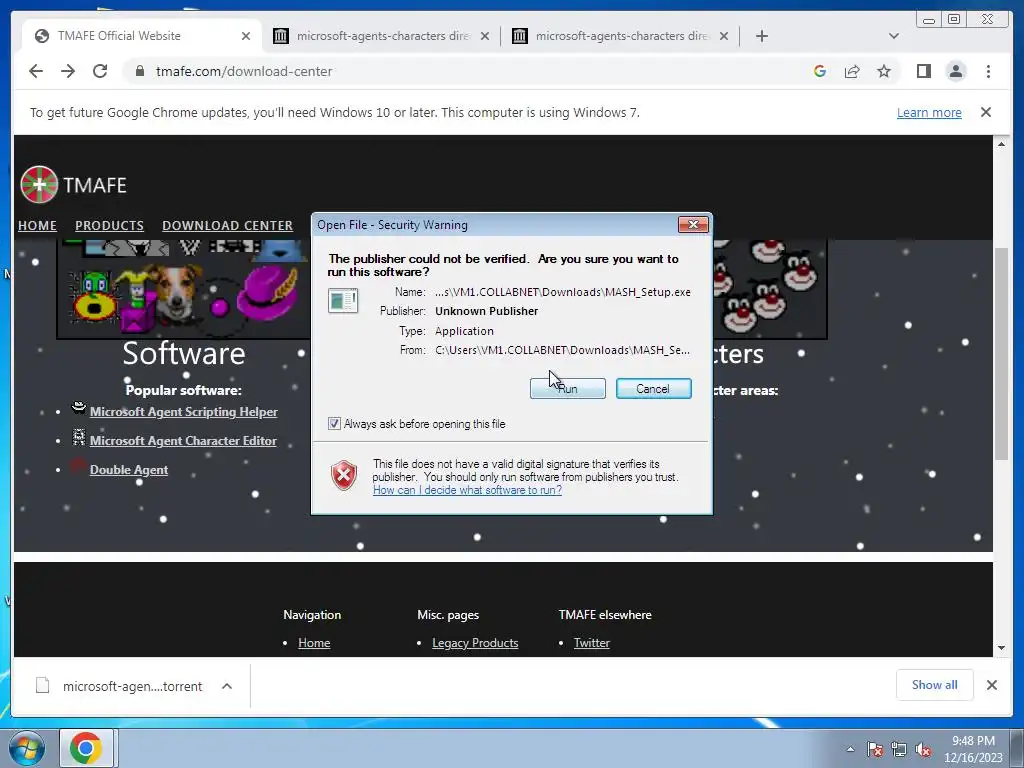
Task: Click the Chrome forward arrow
Action: pos(68,71)
